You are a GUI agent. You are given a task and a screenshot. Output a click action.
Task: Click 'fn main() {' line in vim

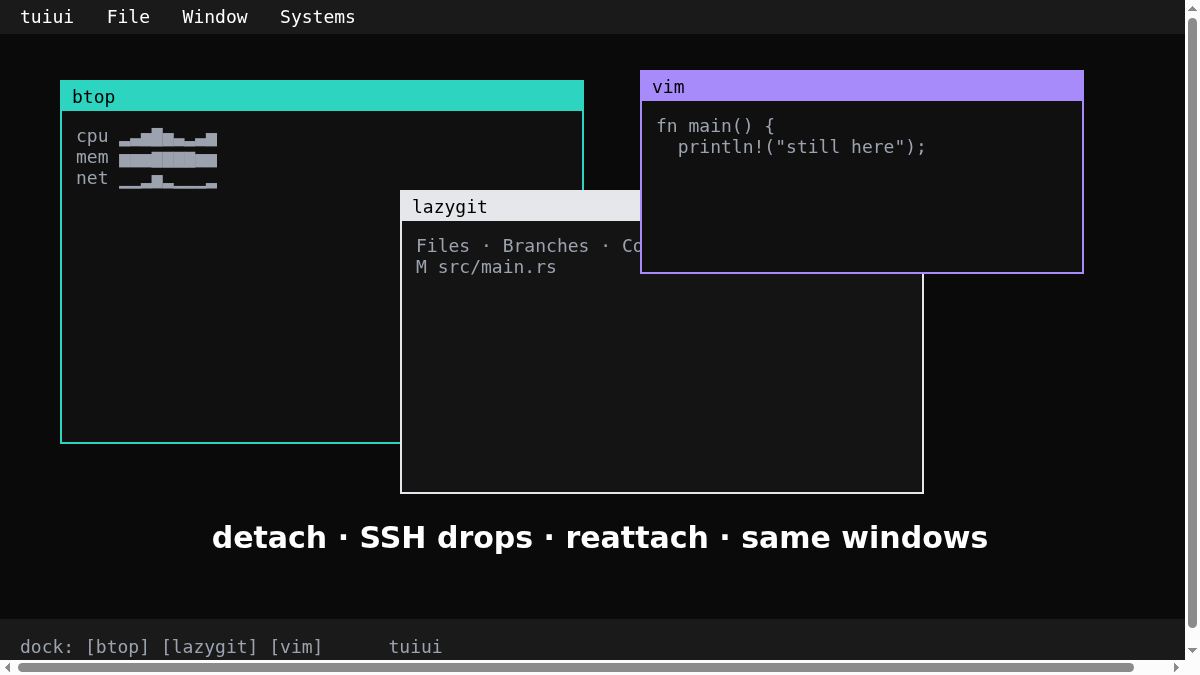716,126
